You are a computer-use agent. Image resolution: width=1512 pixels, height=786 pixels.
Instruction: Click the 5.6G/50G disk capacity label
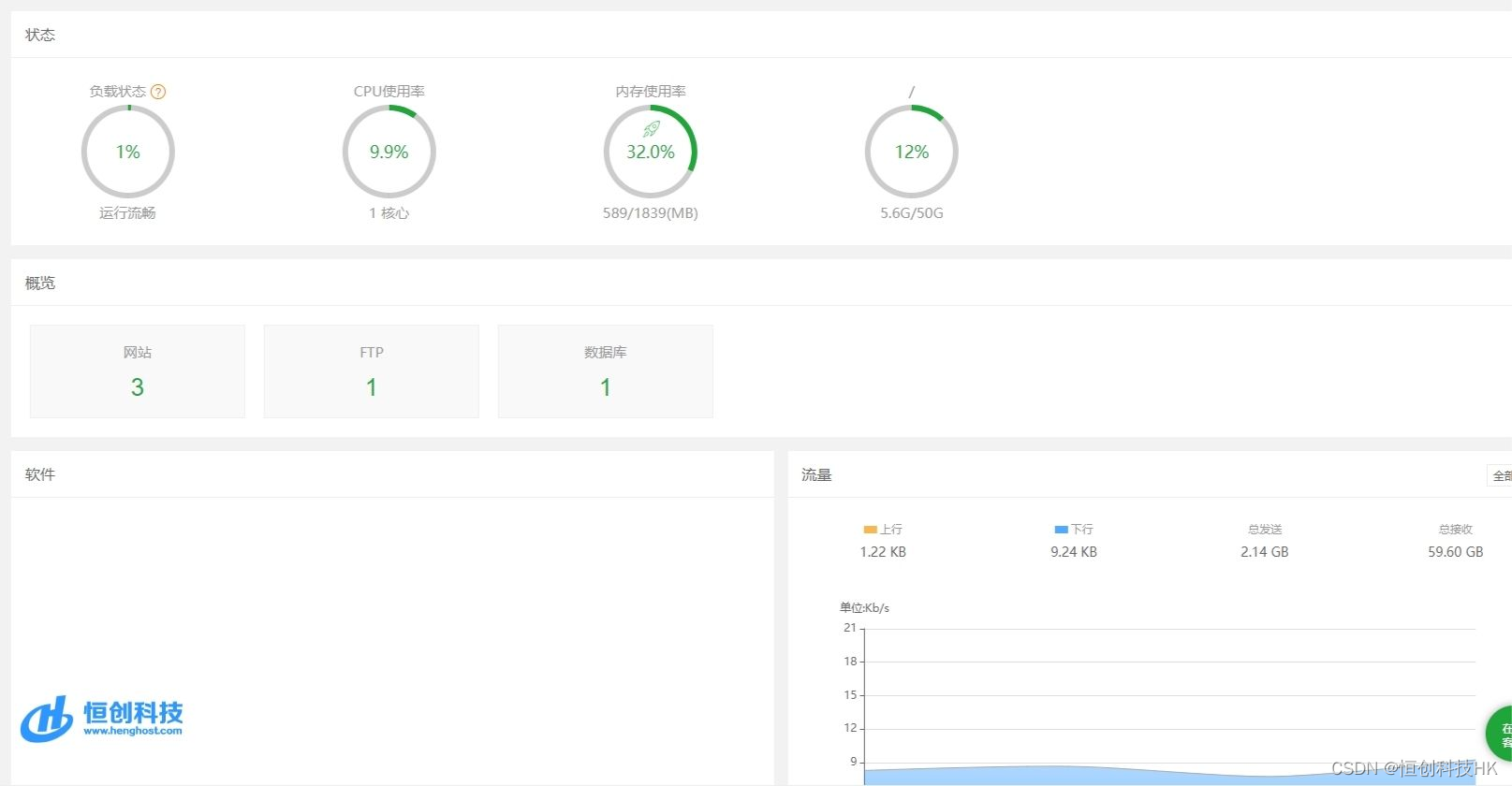912,213
